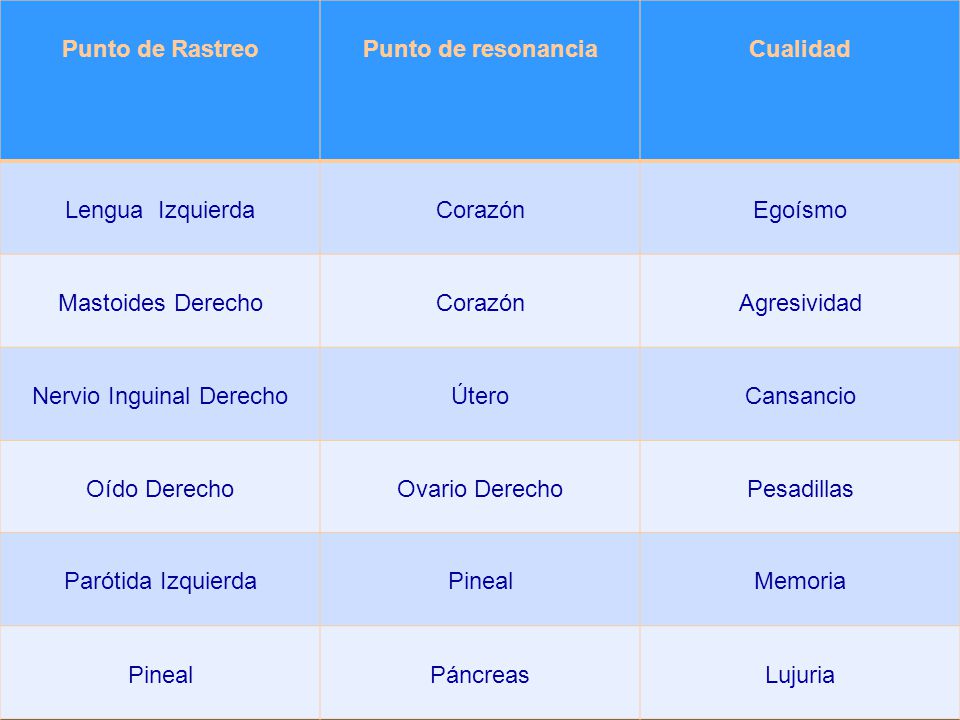Click Pineal in the Rastreo column
This screenshot has width=960, height=720.
160,675
